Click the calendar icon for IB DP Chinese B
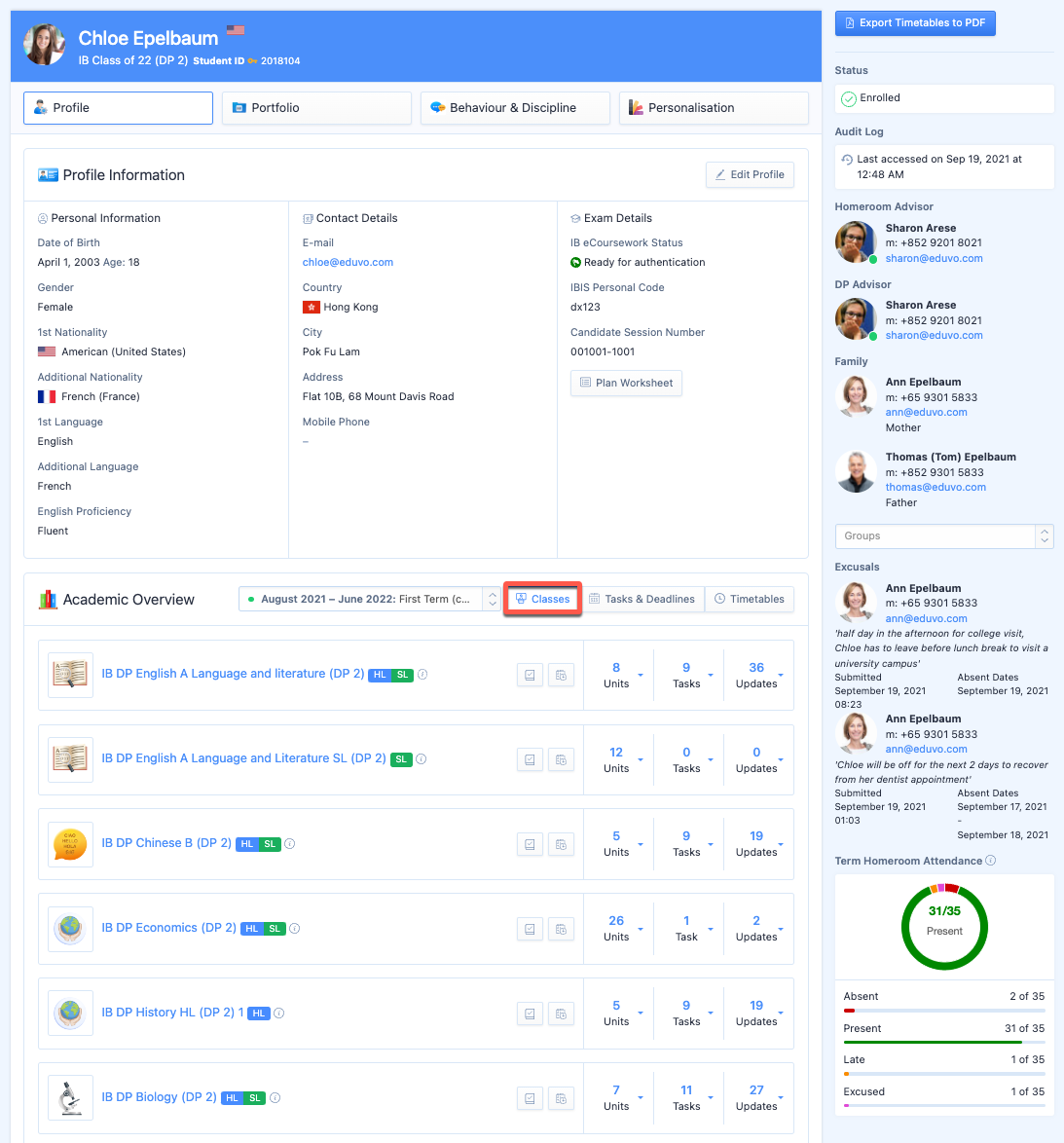Screen dimensions: 1064x1143 (x=561, y=844)
